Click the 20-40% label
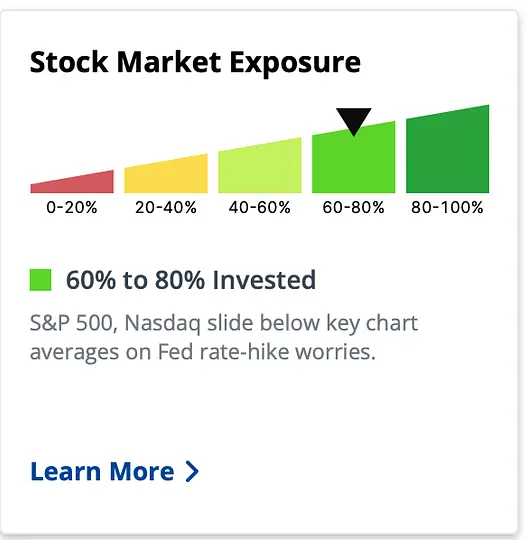The image size is (527, 540). tap(166, 207)
